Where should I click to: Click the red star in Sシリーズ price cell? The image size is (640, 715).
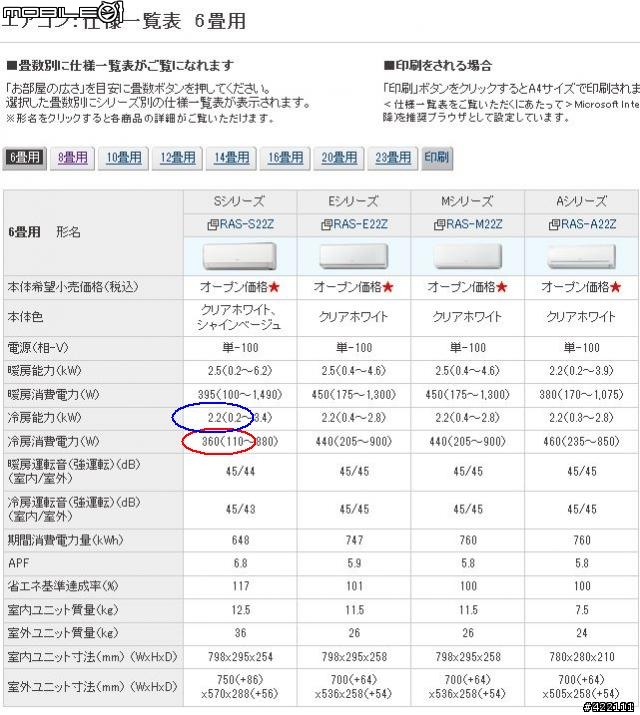274,287
